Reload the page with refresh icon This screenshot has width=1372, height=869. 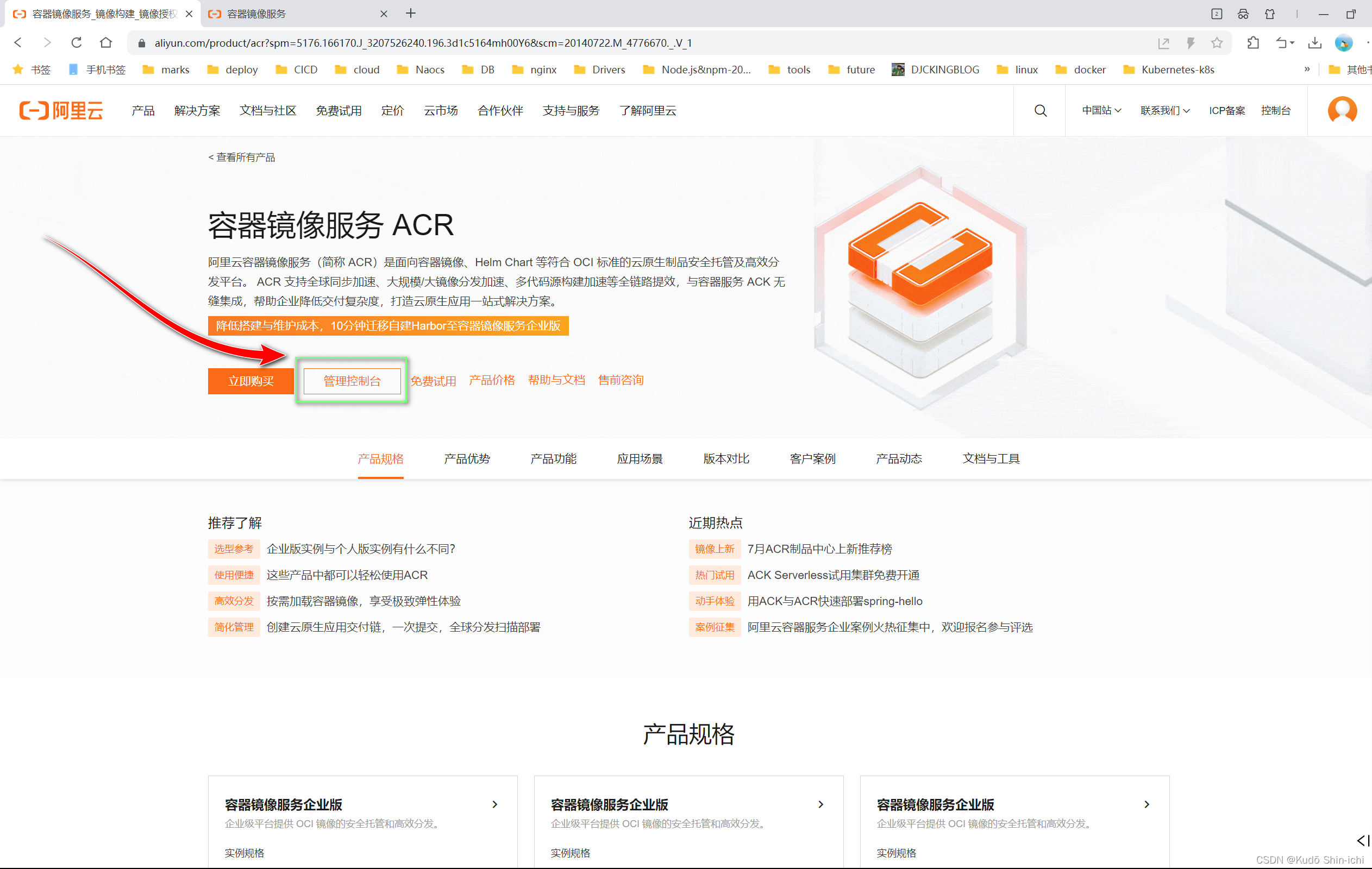pyautogui.click(x=77, y=43)
